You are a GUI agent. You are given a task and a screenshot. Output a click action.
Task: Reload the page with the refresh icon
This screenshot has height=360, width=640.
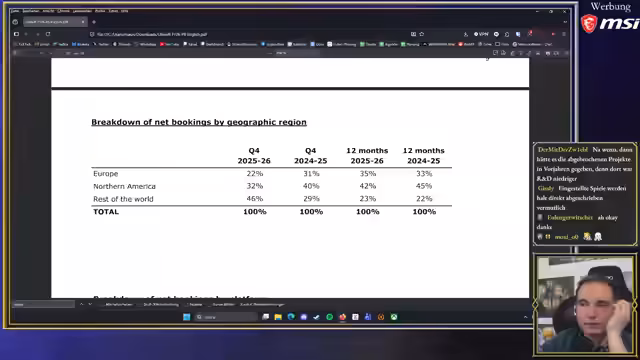tap(48, 34)
